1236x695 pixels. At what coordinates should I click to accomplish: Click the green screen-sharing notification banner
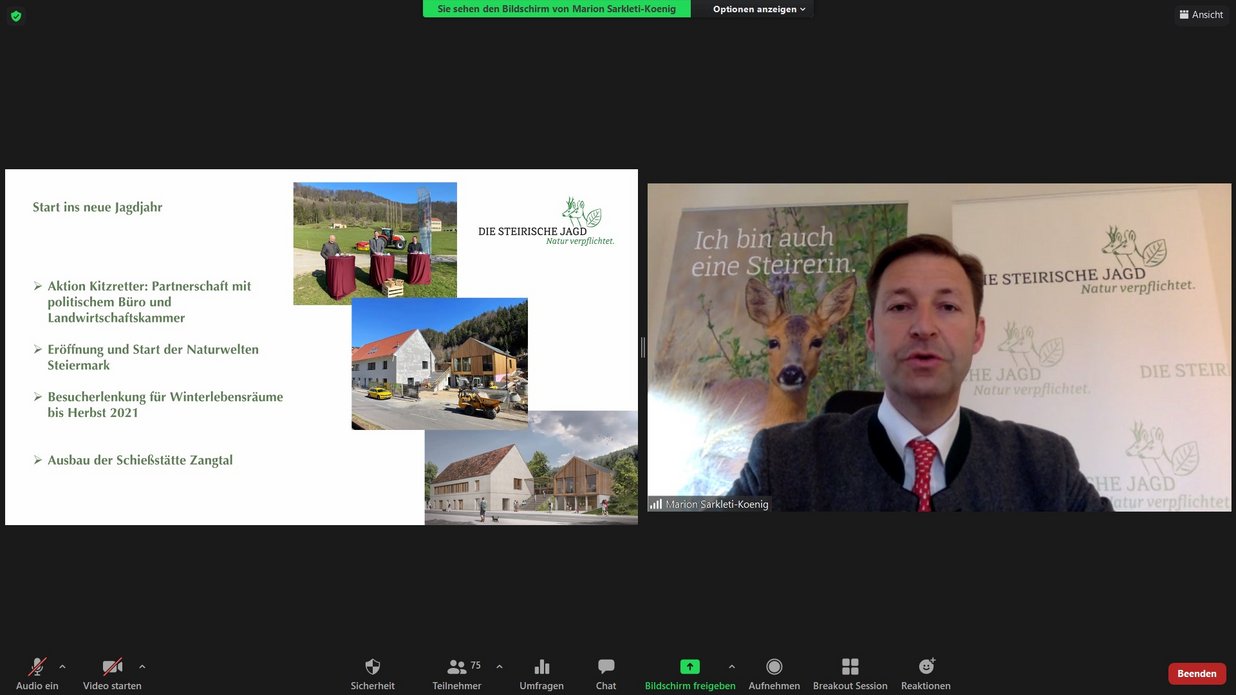click(556, 9)
